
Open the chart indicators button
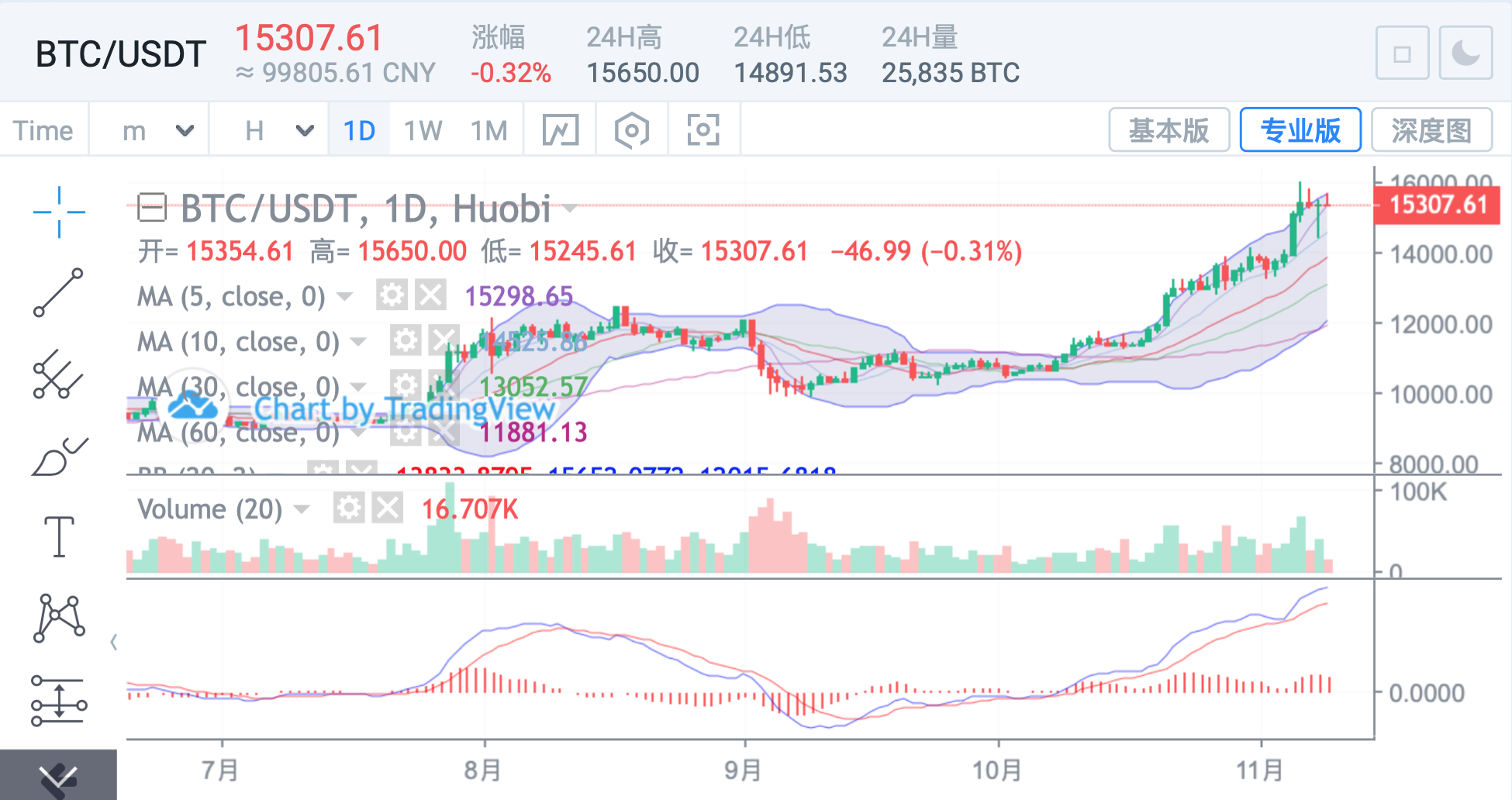561,130
